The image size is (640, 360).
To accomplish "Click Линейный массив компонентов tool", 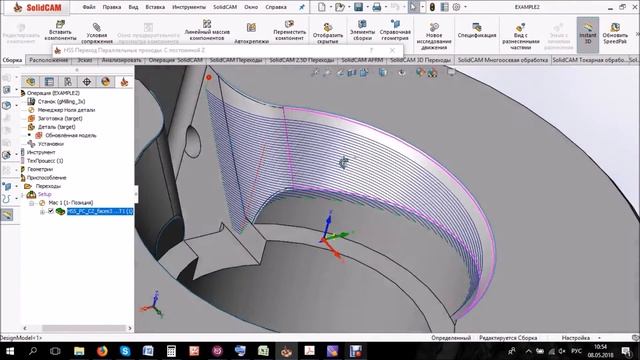I will 207,30.
